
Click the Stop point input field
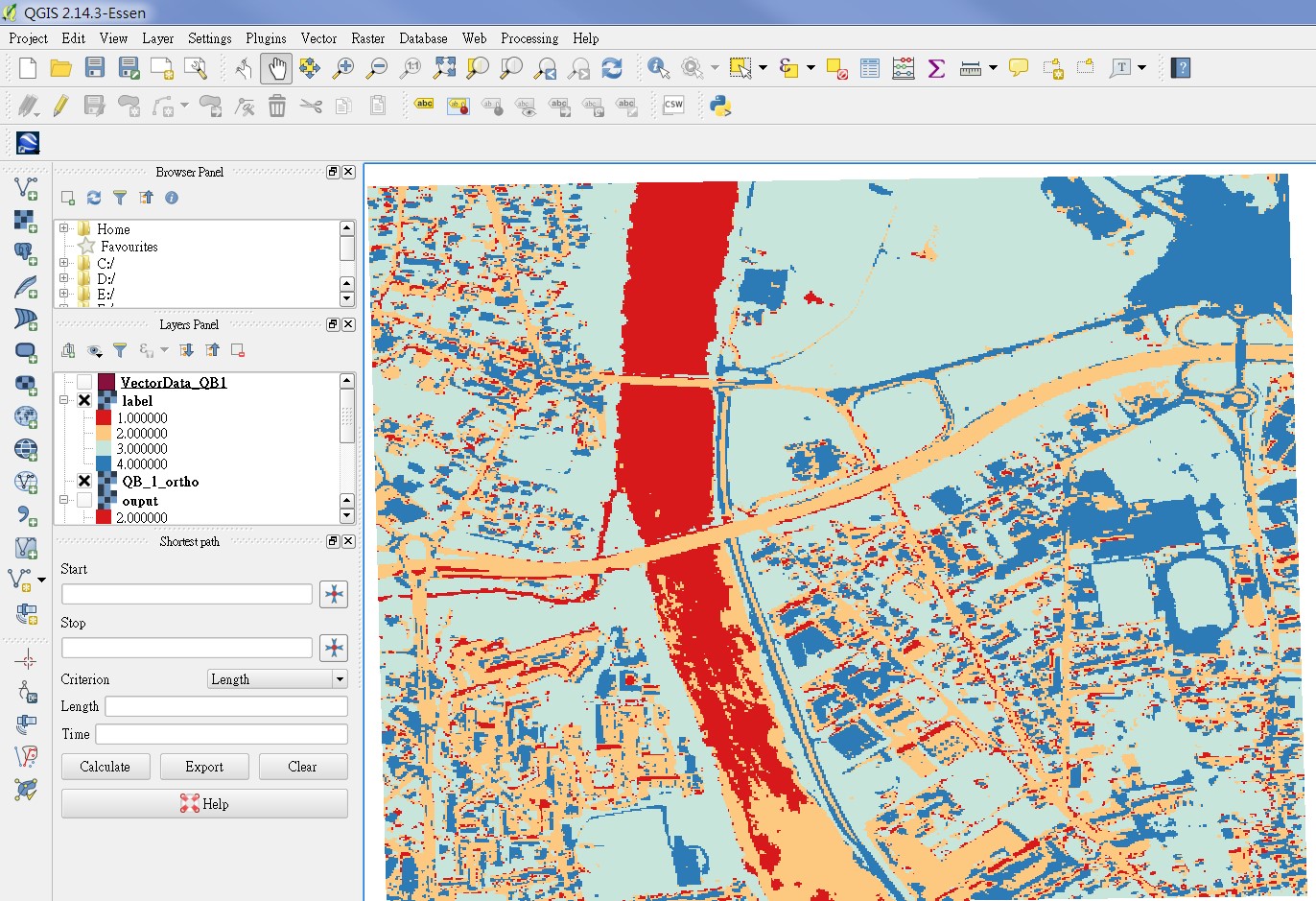pyautogui.click(x=187, y=648)
